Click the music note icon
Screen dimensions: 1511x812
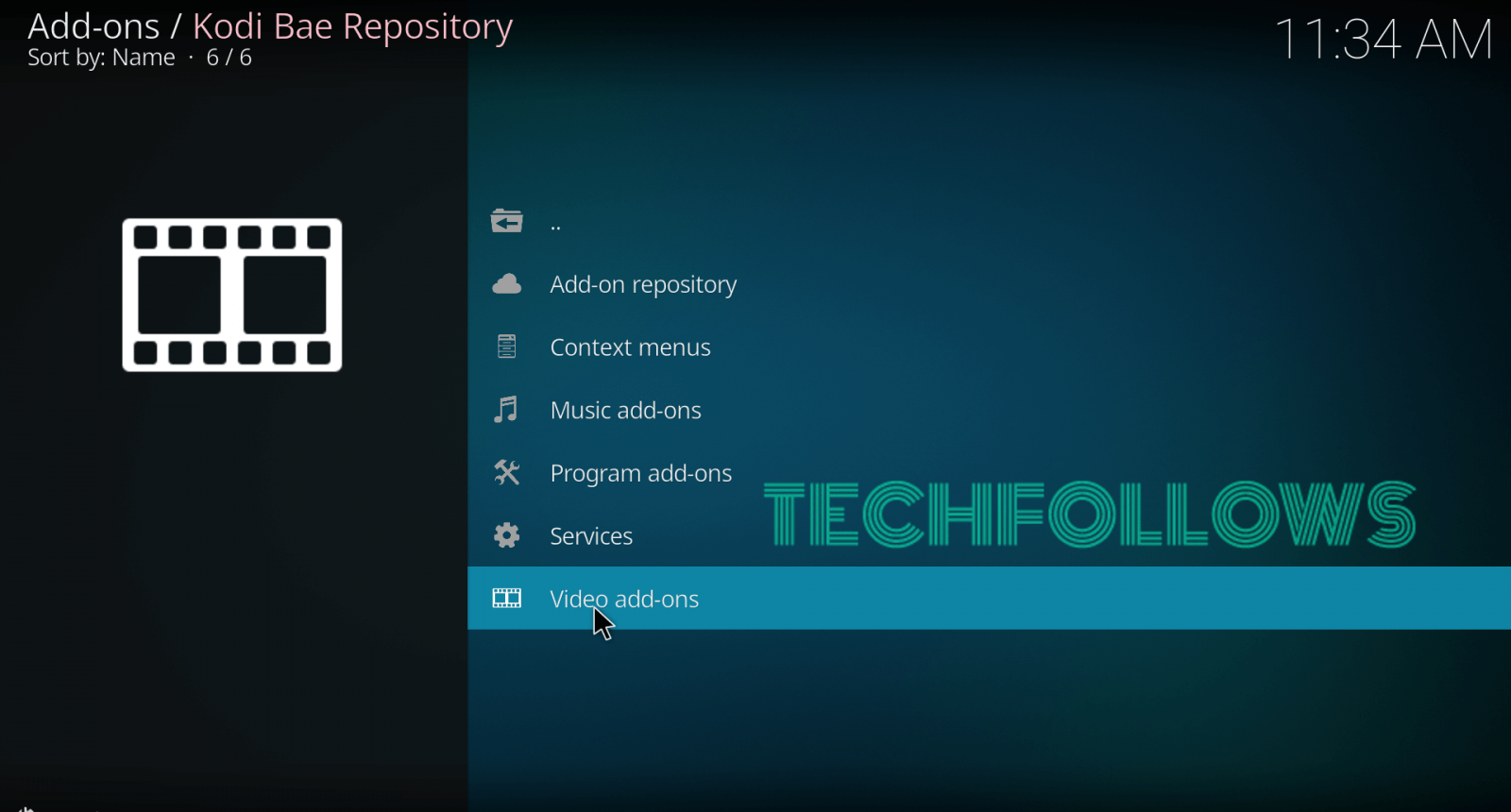point(506,410)
